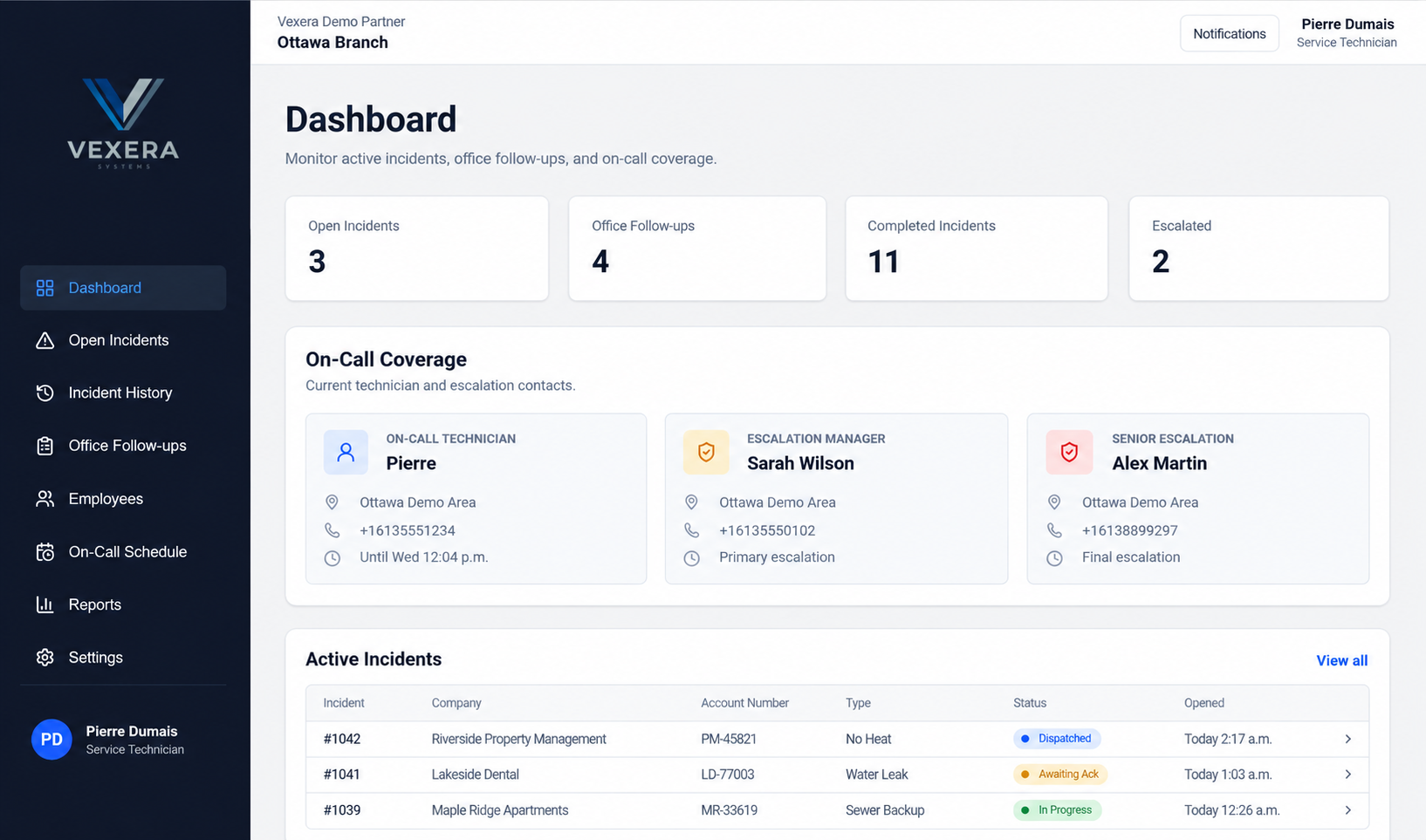The height and width of the screenshot is (840, 1426).
Task: Expand incident #1041 row chevron
Action: coord(1348,775)
